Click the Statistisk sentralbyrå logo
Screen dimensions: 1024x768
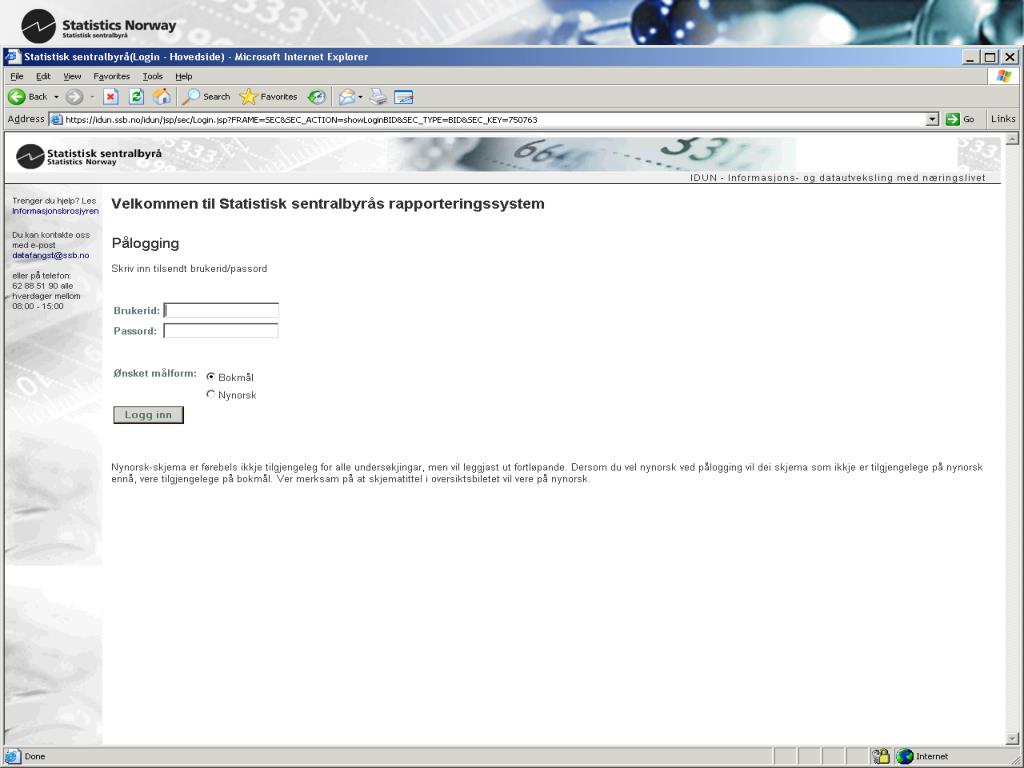pyautogui.click(x=89, y=156)
